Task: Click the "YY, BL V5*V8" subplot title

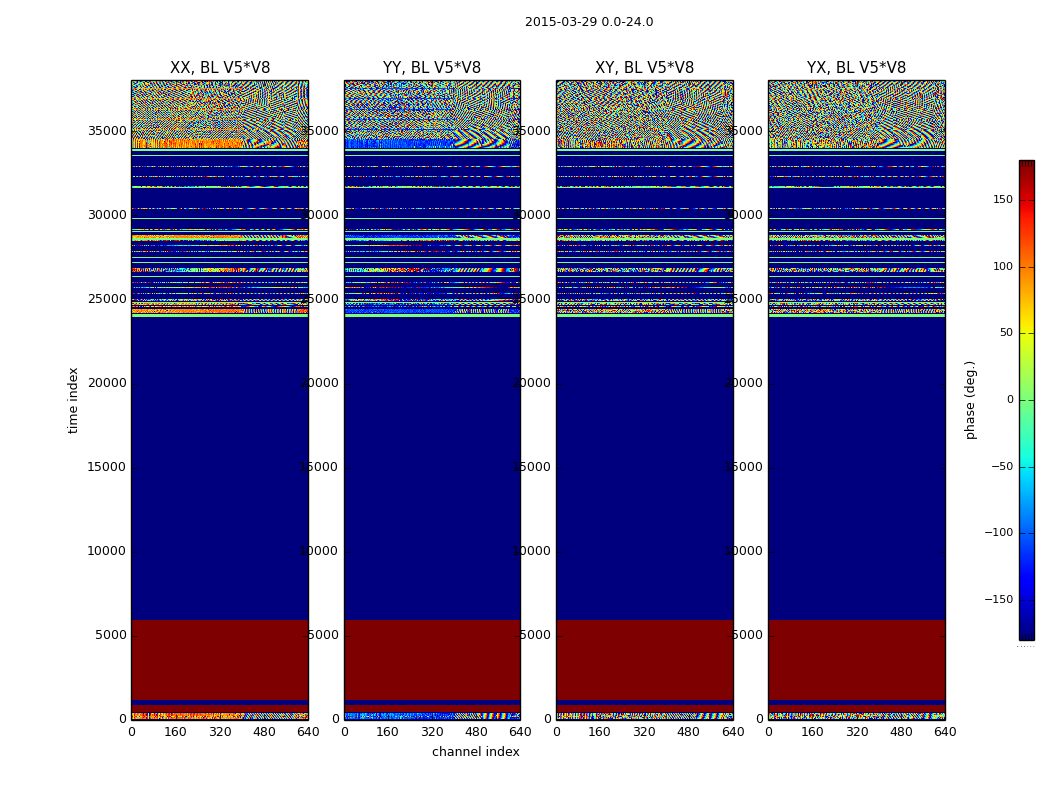Action: coord(432,68)
